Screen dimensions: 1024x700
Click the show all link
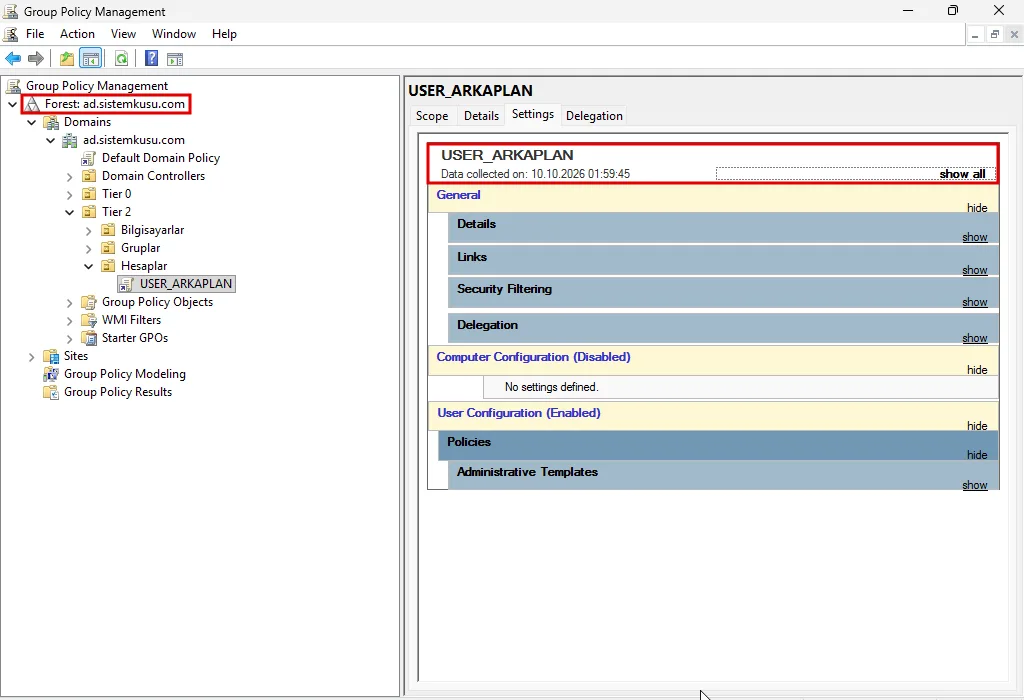coord(962,174)
